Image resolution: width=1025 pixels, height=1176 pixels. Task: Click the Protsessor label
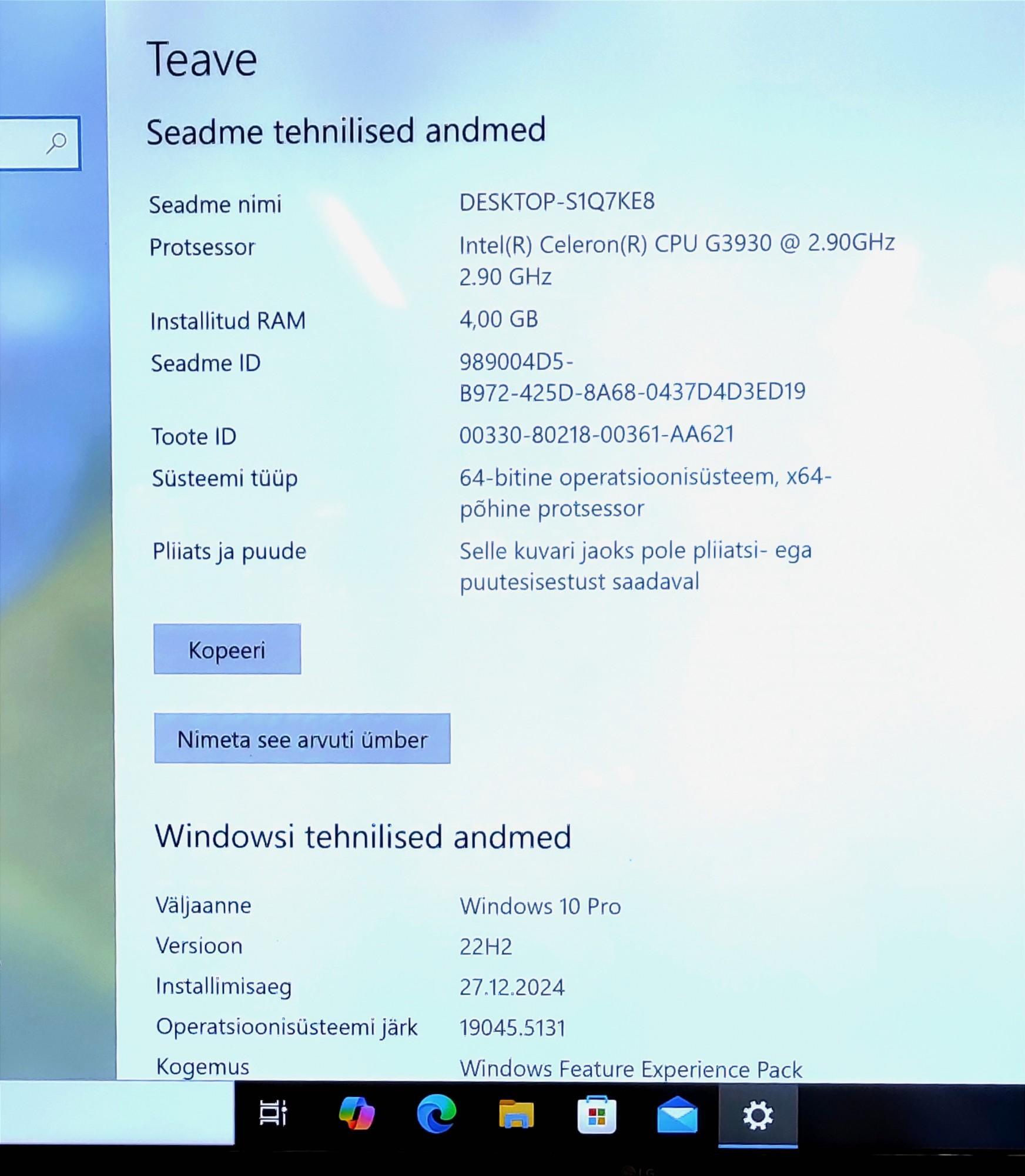point(202,248)
